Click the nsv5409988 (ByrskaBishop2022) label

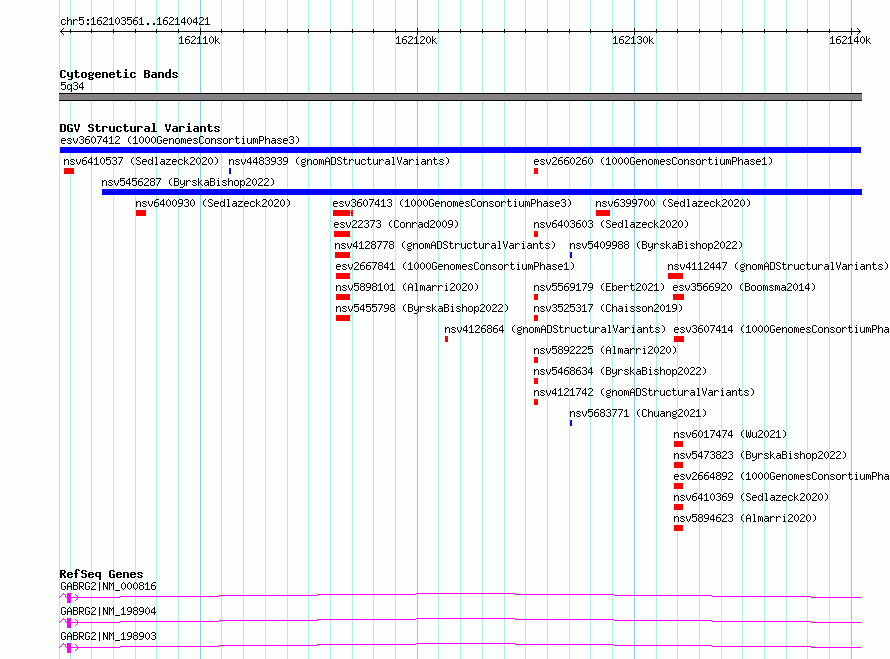click(x=656, y=245)
